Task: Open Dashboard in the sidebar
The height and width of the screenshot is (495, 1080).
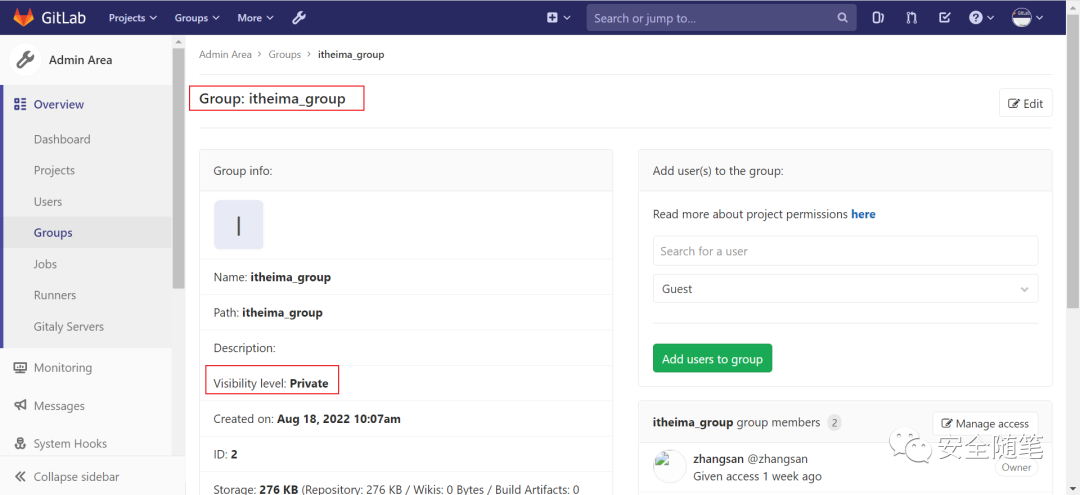Action: [62, 139]
